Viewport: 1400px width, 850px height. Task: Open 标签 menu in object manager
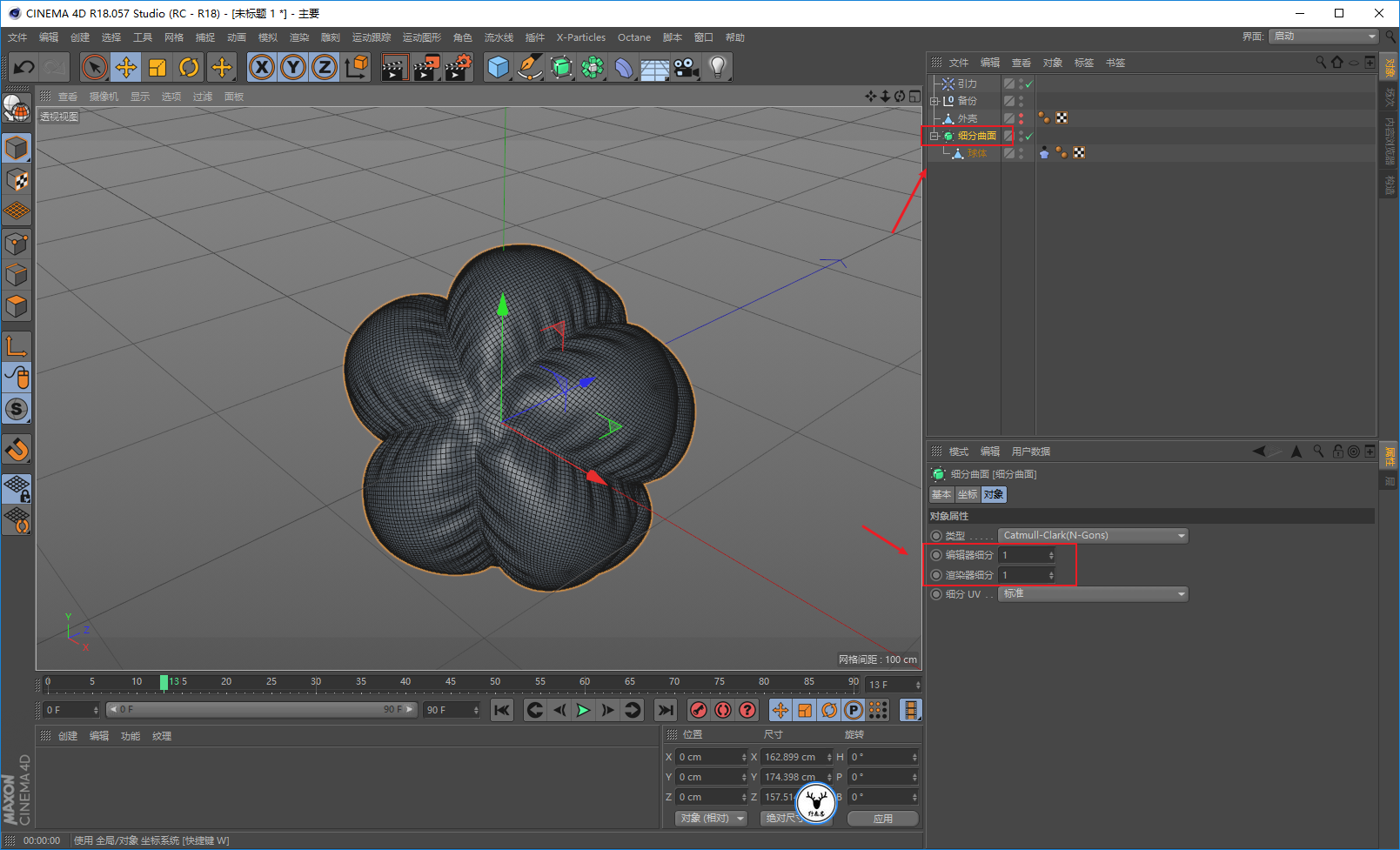(1084, 63)
